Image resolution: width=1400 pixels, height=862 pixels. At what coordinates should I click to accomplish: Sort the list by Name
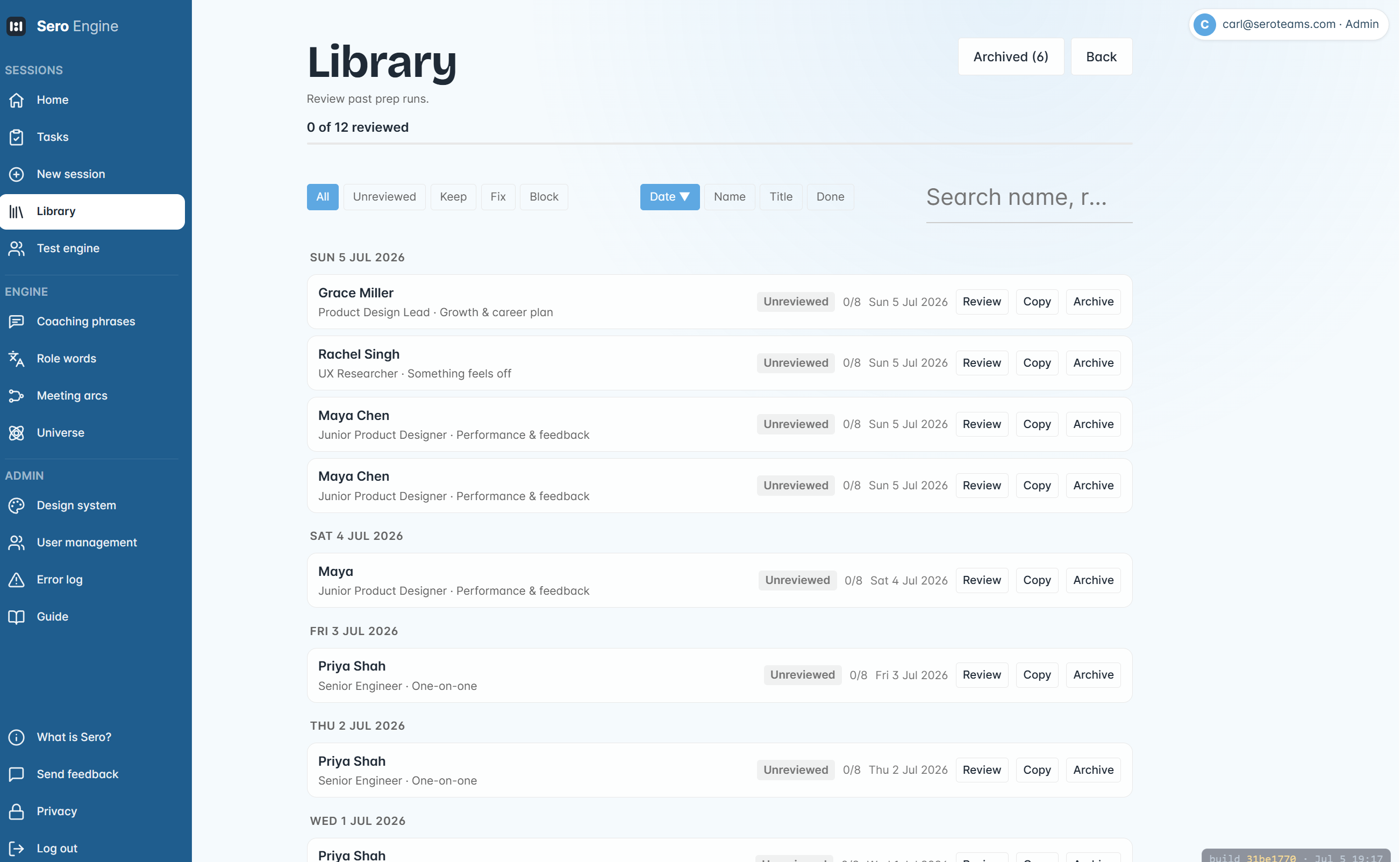coord(730,197)
